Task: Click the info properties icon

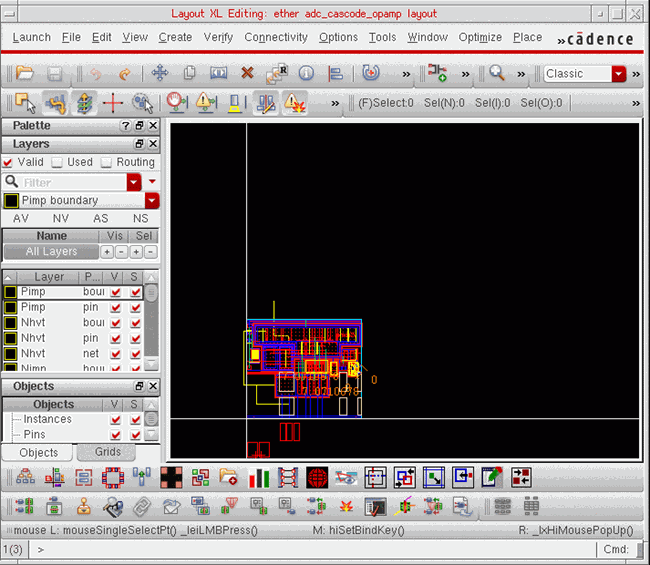Action: tap(306, 73)
